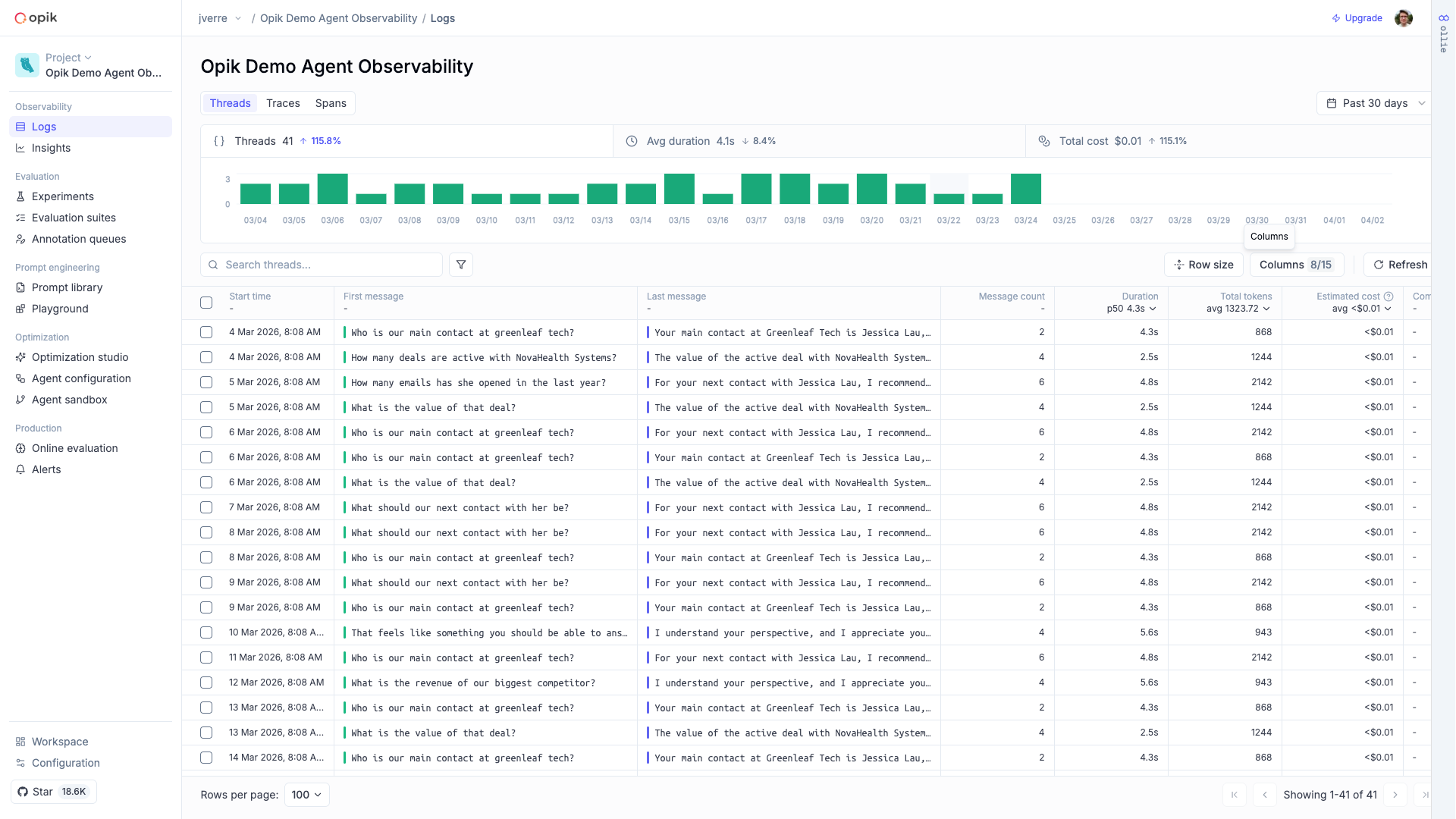Switch to the Spans tab

331,103
